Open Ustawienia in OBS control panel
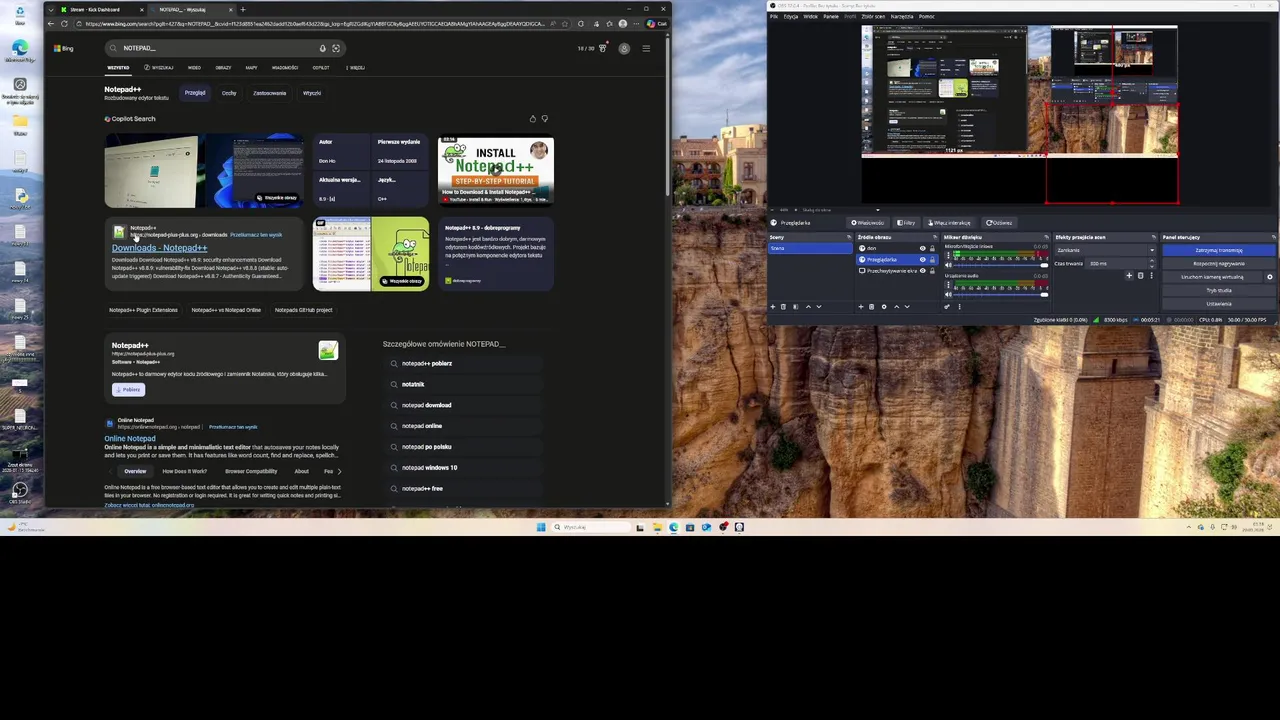This screenshot has height=720, width=1280. [1219, 304]
